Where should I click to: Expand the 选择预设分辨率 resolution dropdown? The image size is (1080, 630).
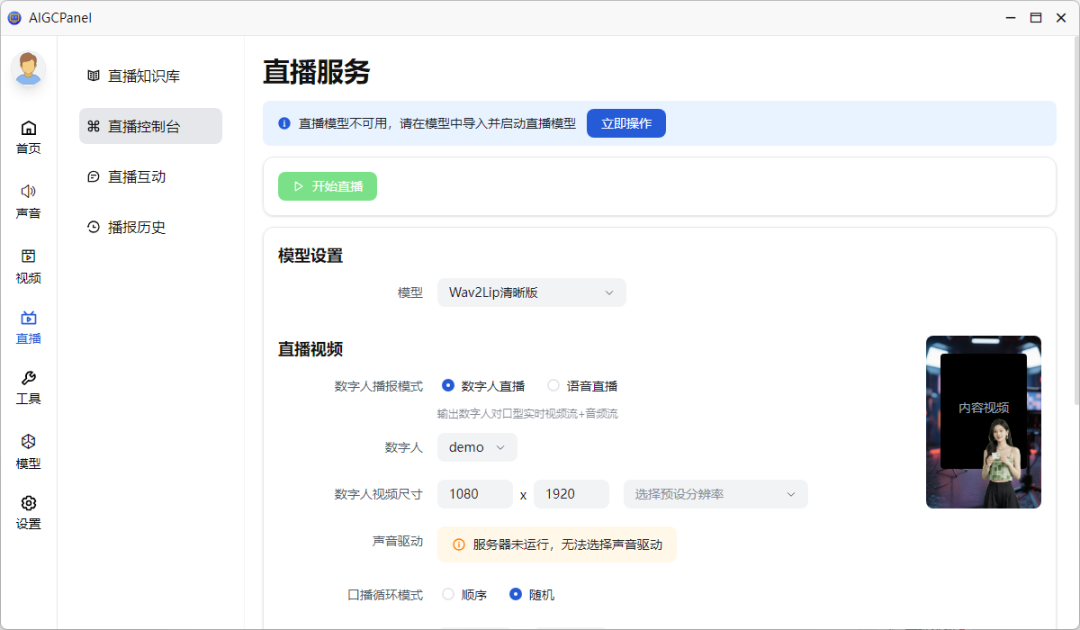715,494
